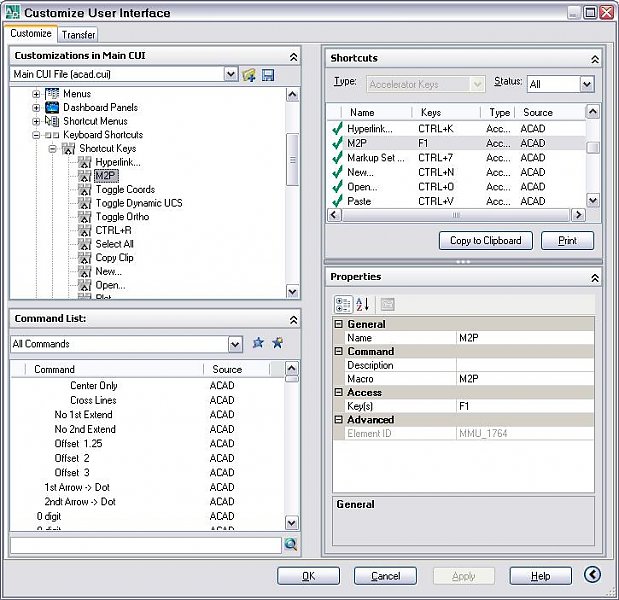
Task: Select the Markup Set row in shortcuts list
Action: point(457,158)
